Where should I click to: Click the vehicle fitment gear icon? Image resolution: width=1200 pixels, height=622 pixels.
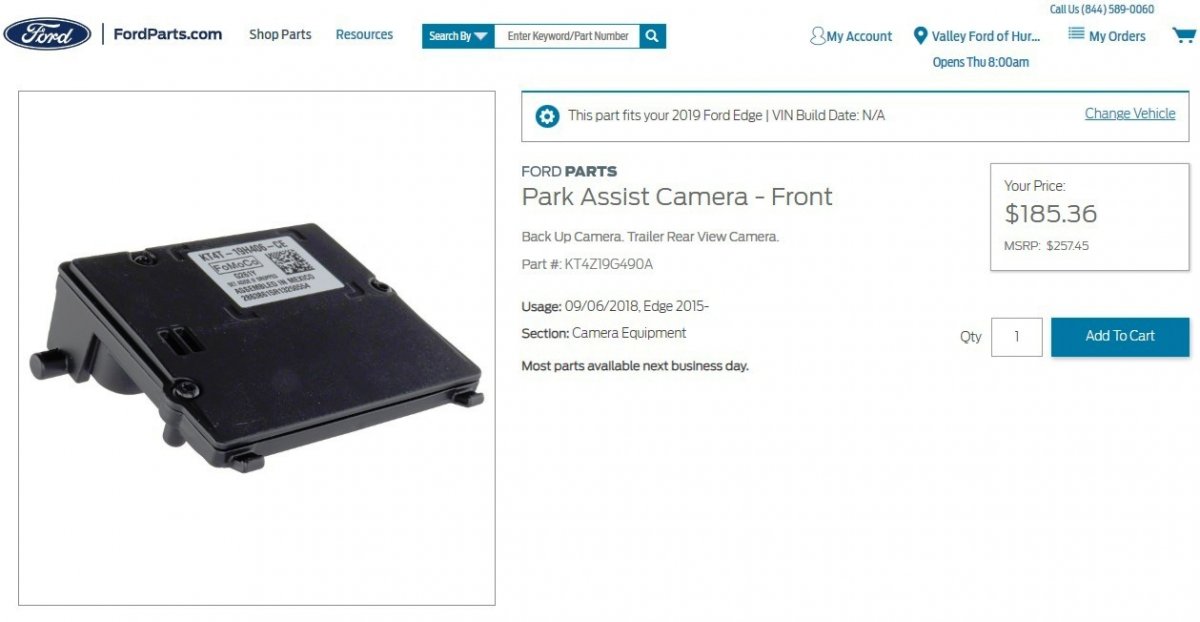click(x=547, y=116)
